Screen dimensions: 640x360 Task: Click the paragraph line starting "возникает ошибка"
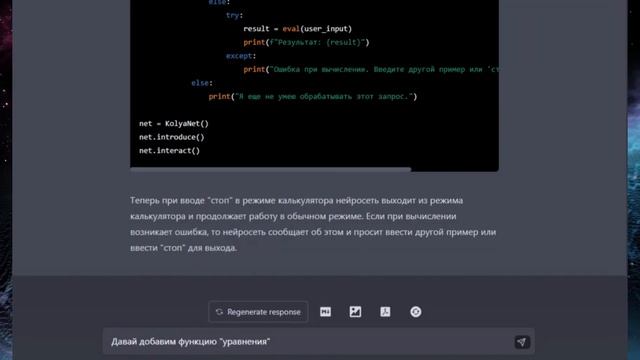(313, 232)
